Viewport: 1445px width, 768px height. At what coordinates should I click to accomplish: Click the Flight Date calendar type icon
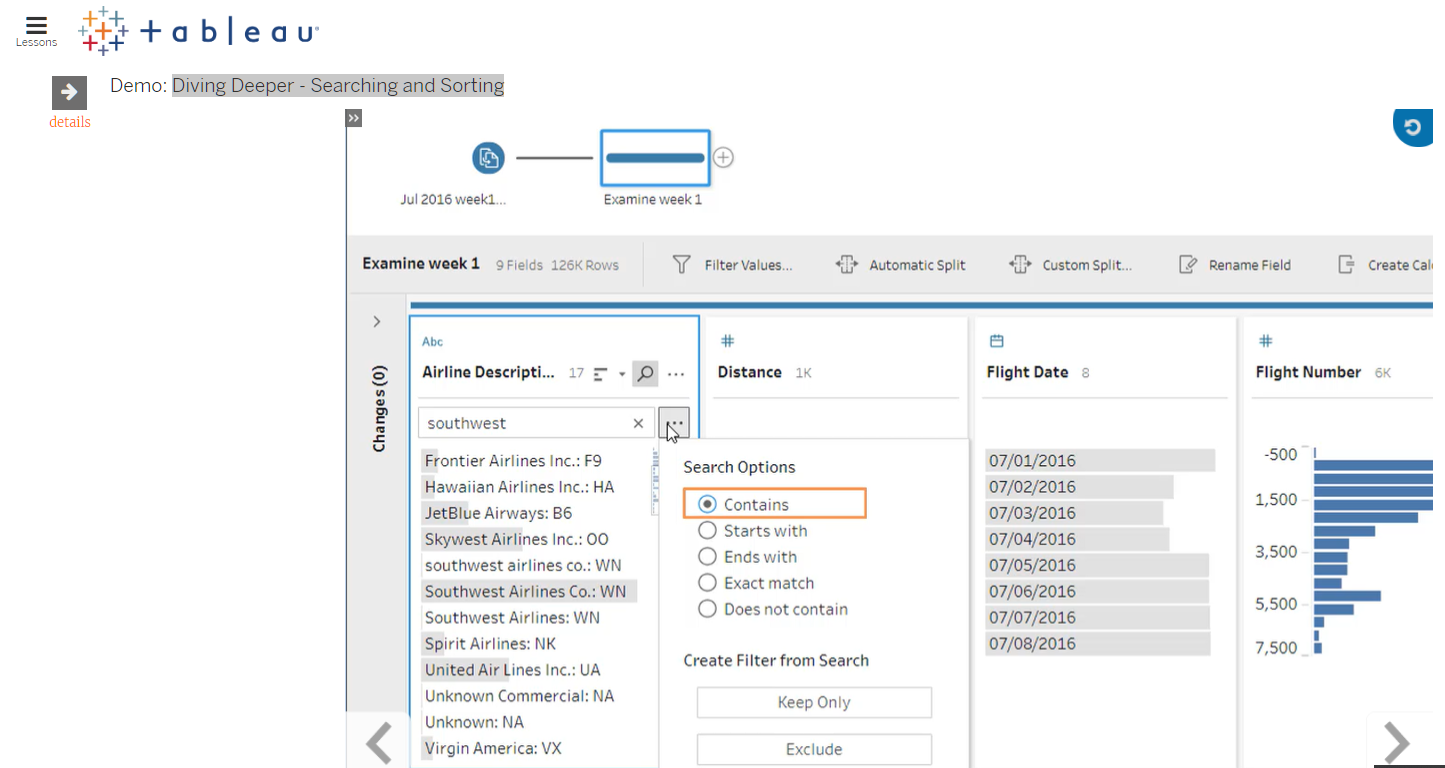(996, 341)
